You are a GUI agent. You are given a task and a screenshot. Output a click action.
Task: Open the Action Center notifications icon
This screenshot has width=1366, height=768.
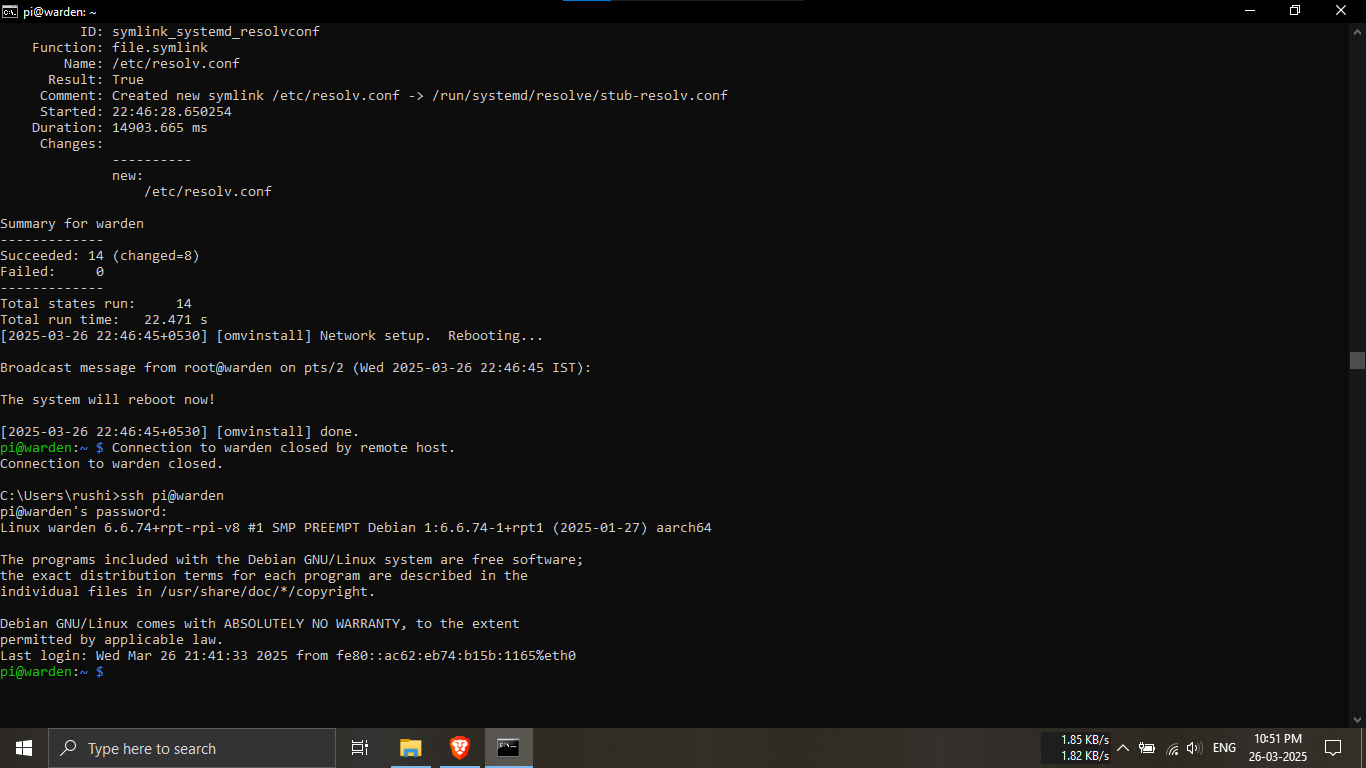(x=1332, y=748)
